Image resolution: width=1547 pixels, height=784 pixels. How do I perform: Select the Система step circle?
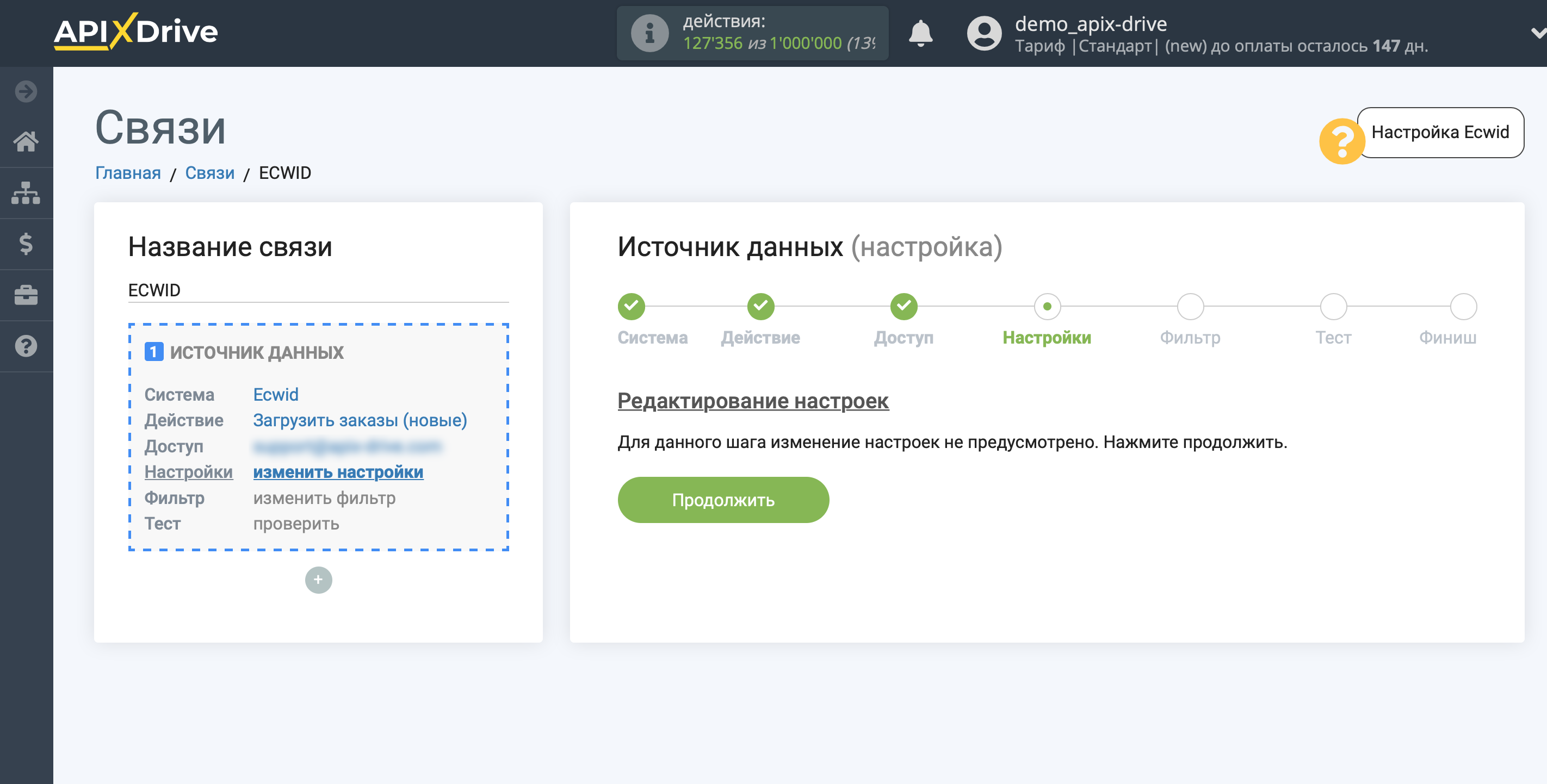pyautogui.click(x=631, y=306)
